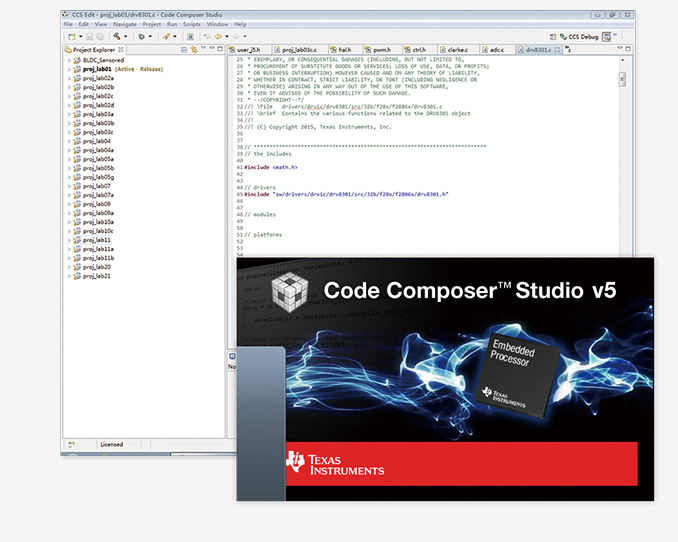Viewport: 678px width, 542px height.
Task: Open the View menu
Action: coord(101,24)
